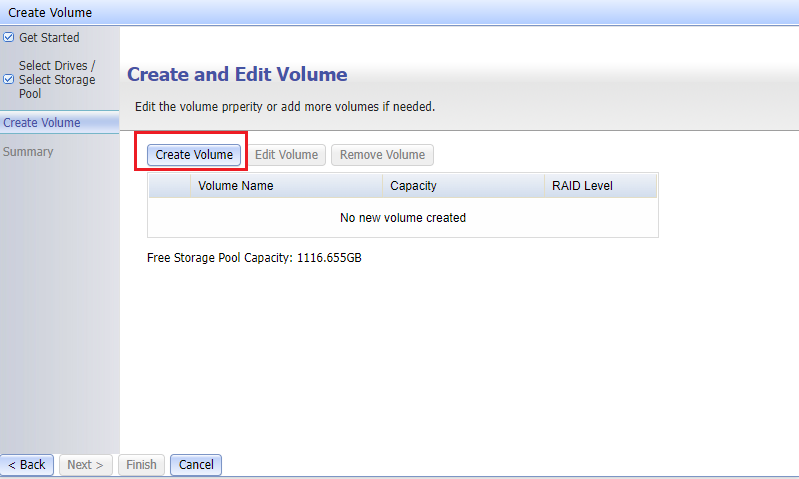The image size is (799, 479).
Task: Select the Create Volume step in the sidebar
Action: tap(42, 123)
